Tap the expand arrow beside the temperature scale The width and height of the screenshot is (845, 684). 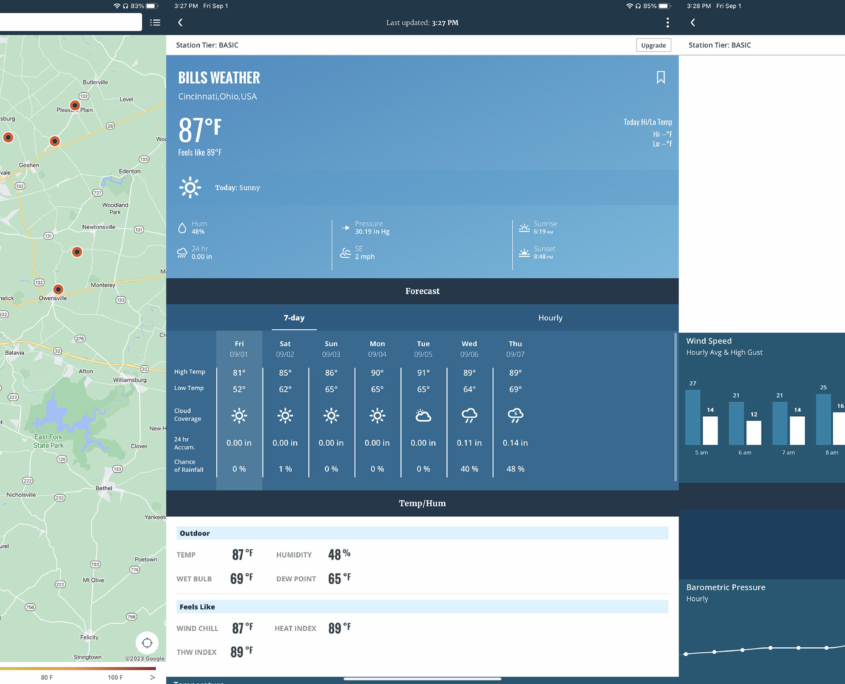tap(152, 677)
